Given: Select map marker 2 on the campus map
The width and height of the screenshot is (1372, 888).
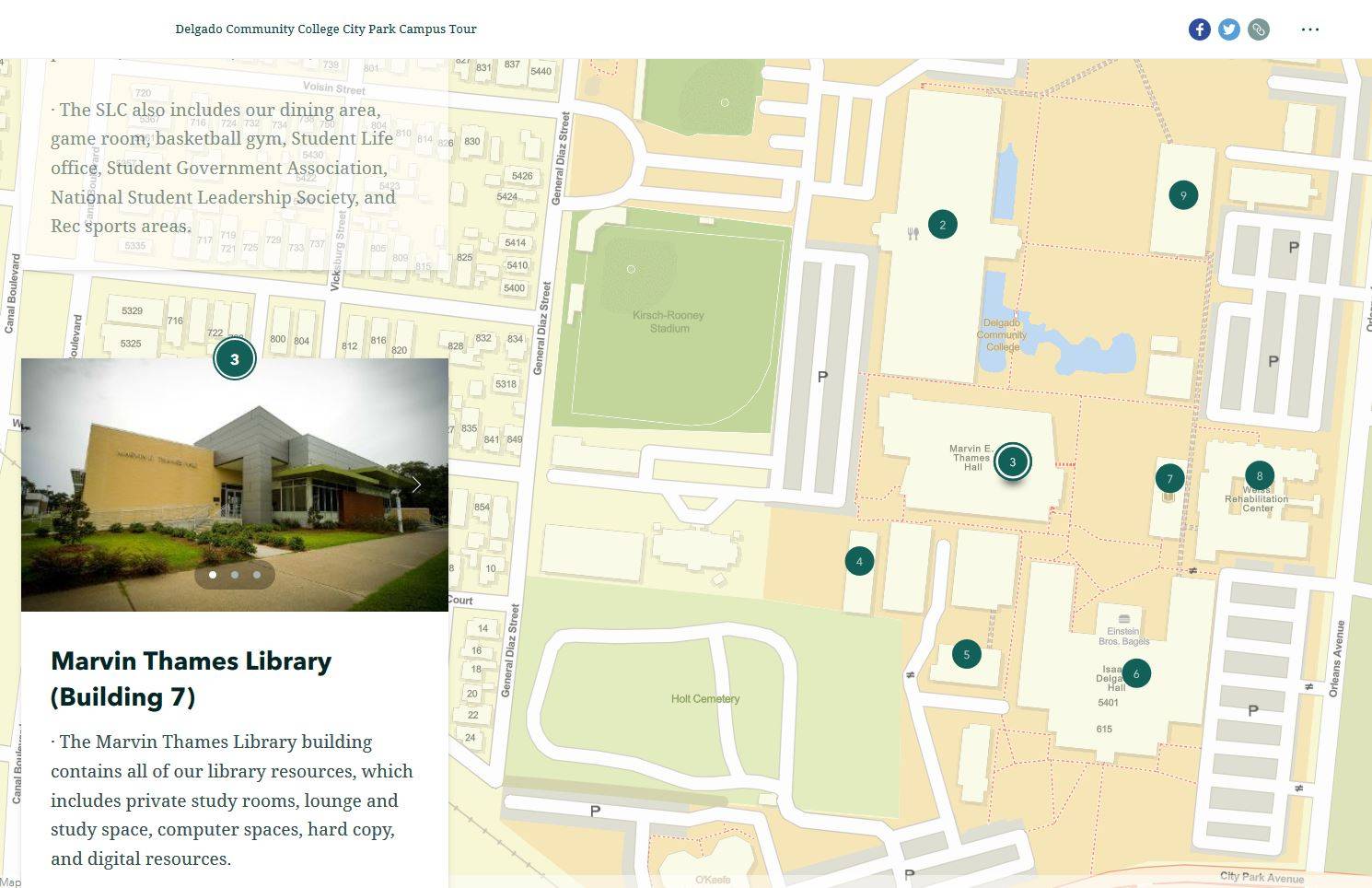Looking at the screenshot, I should click(942, 224).
